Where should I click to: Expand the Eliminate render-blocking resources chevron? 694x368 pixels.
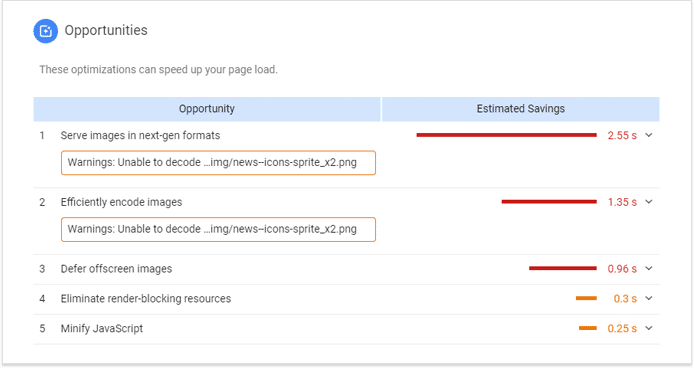pos(649,298)
